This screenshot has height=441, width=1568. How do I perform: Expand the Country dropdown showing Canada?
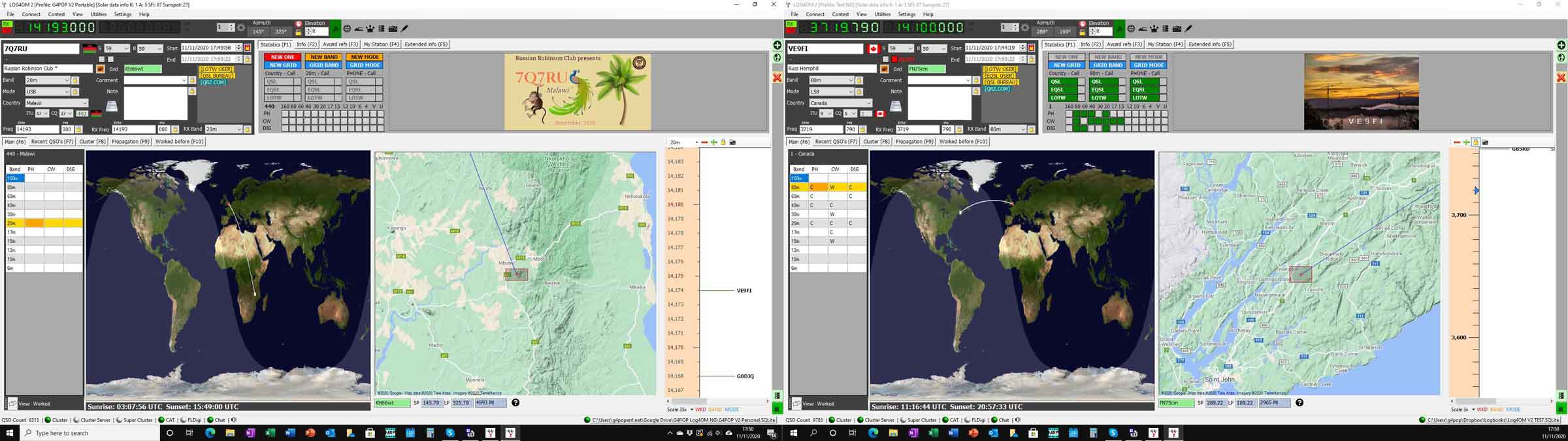840,103
